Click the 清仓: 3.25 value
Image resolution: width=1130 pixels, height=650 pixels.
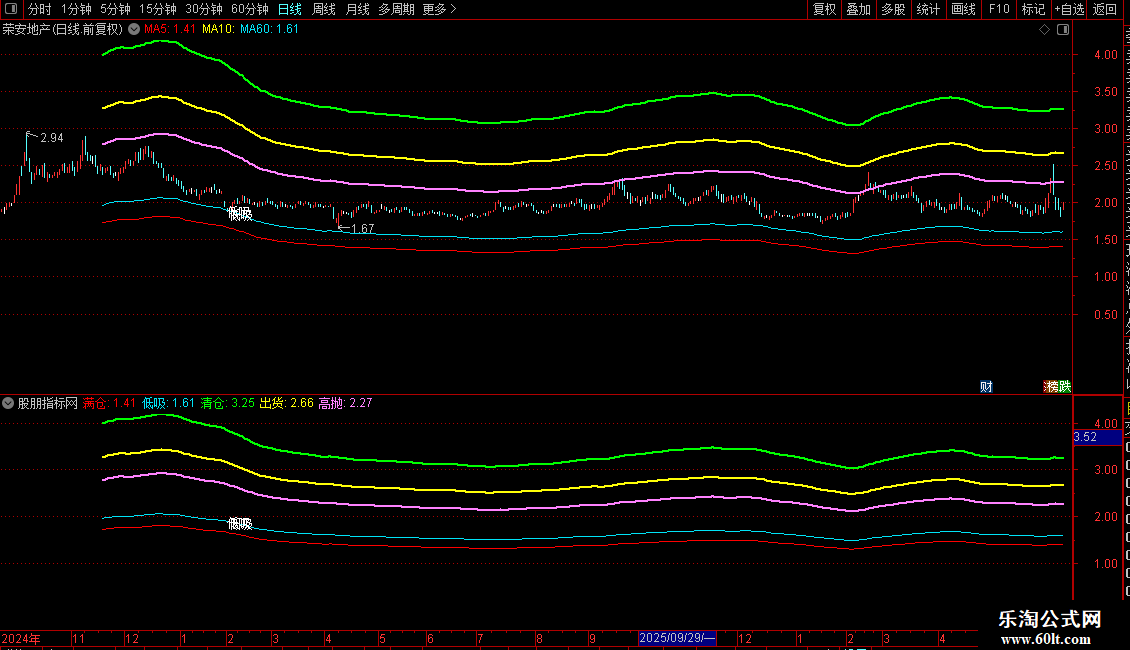point(228,404)
